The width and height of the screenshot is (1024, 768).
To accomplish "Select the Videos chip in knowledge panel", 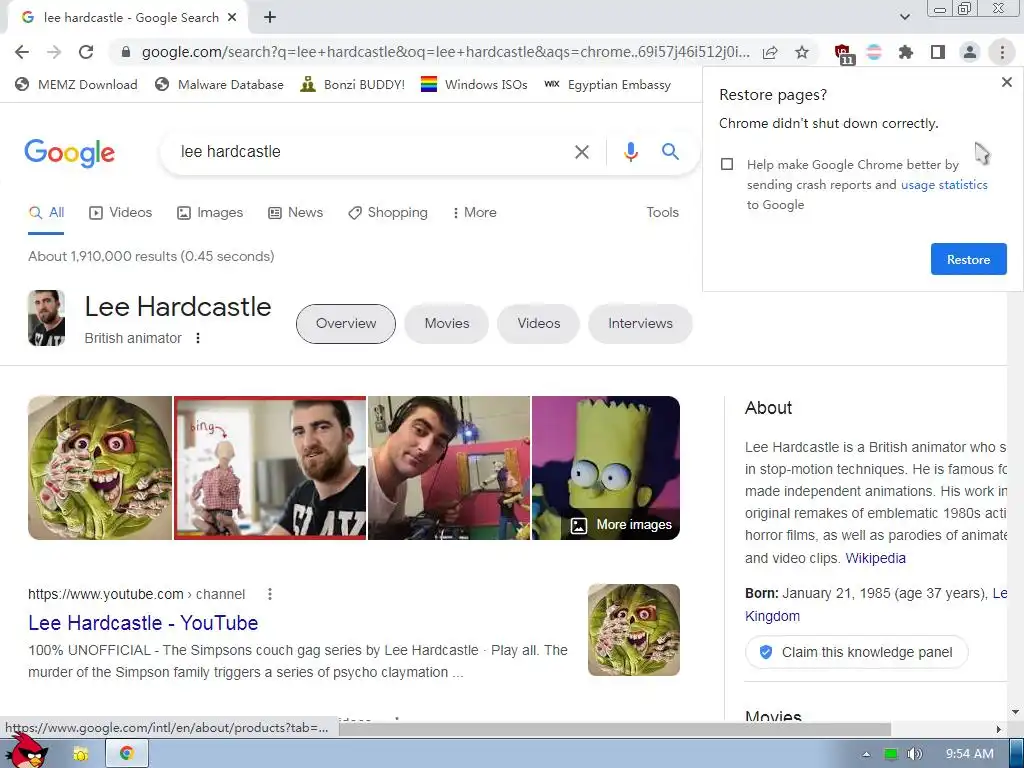I will pyautogui.click(x=539, y=324).
